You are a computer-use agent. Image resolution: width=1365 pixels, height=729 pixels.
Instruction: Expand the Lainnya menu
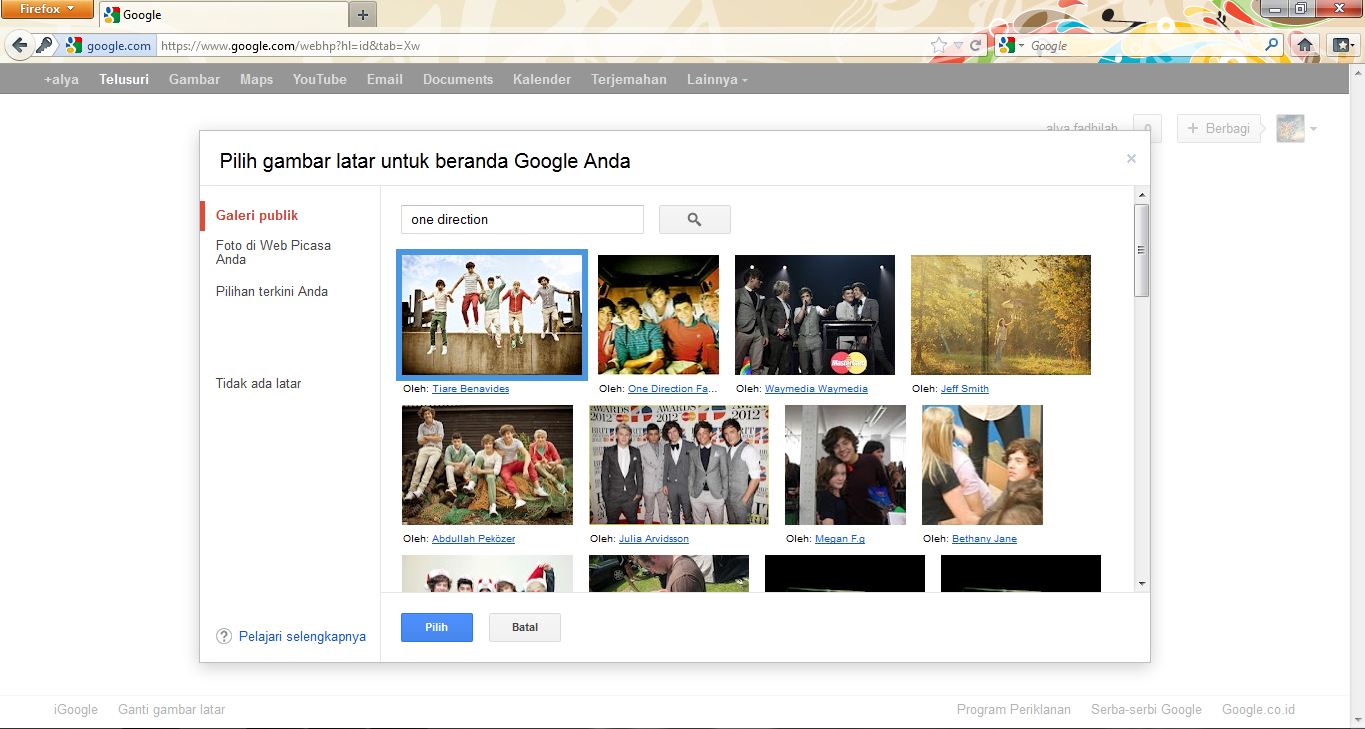717,79
